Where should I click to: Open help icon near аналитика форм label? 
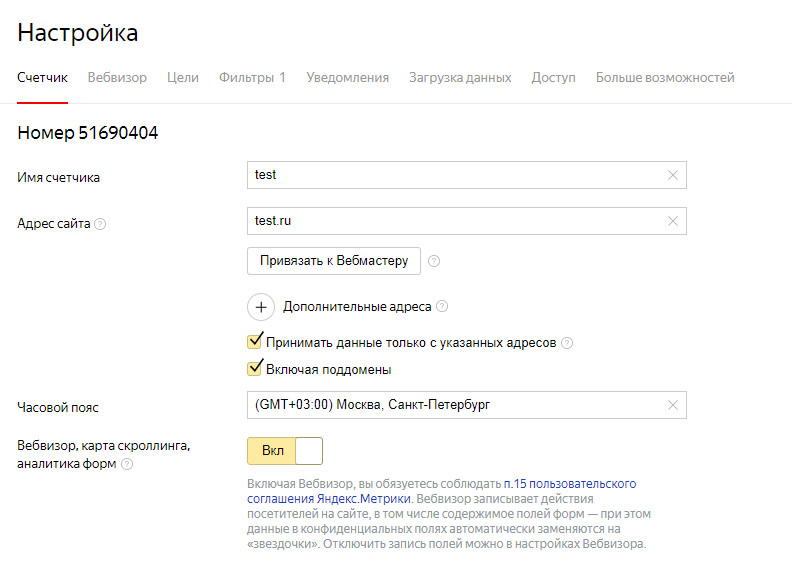click(x=127, y=464)
